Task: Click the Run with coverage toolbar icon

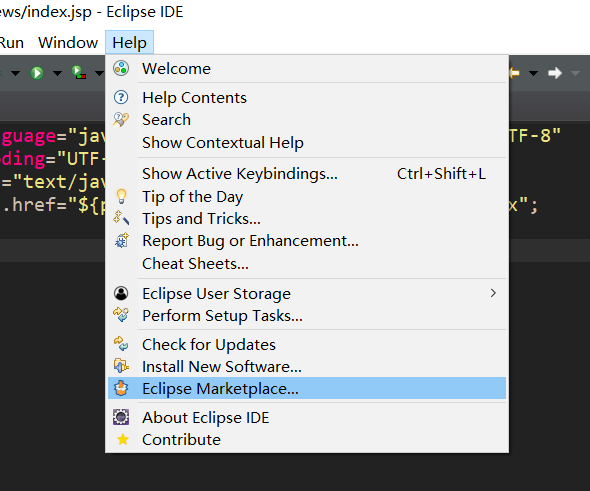Action: point(79,72)
